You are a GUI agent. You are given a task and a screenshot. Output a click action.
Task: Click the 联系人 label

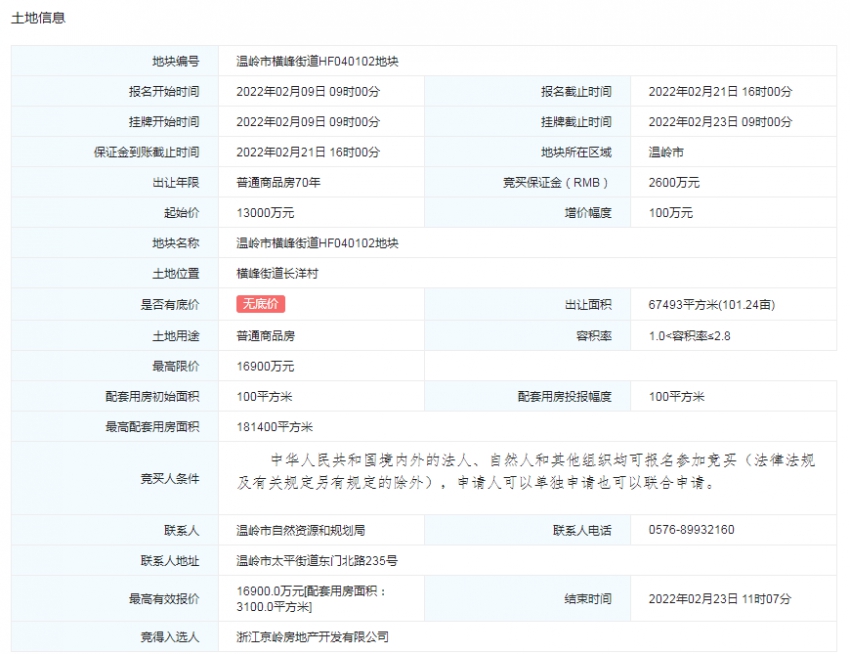pos(182,530)
